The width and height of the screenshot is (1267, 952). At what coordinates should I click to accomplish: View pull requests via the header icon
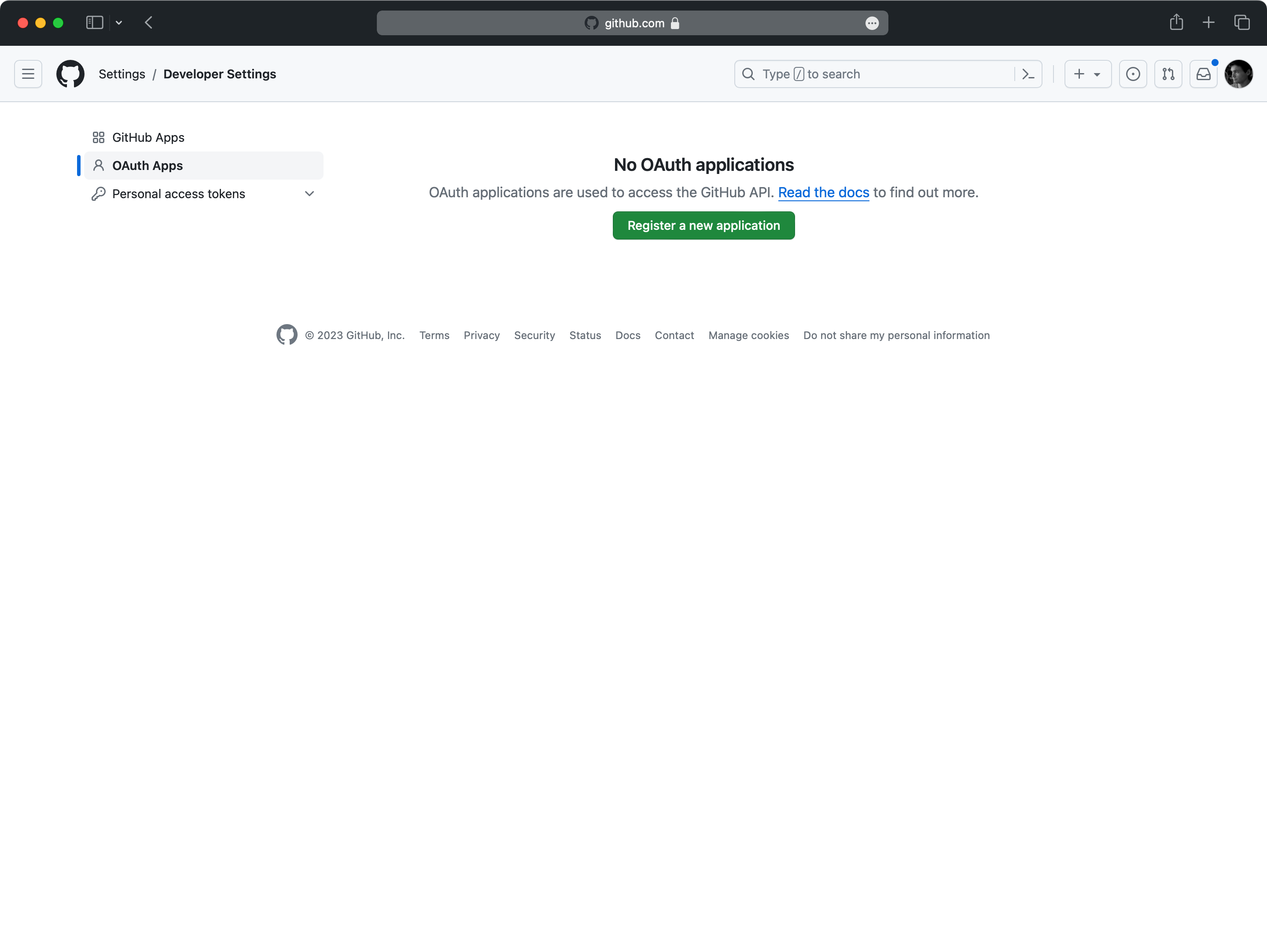(x=1168, y=74)
